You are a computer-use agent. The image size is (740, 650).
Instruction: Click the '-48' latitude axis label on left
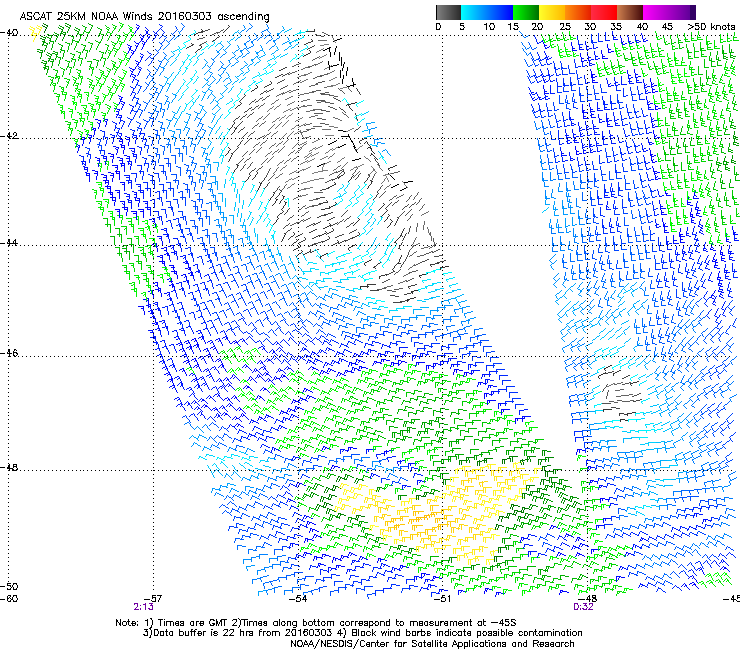9,467
